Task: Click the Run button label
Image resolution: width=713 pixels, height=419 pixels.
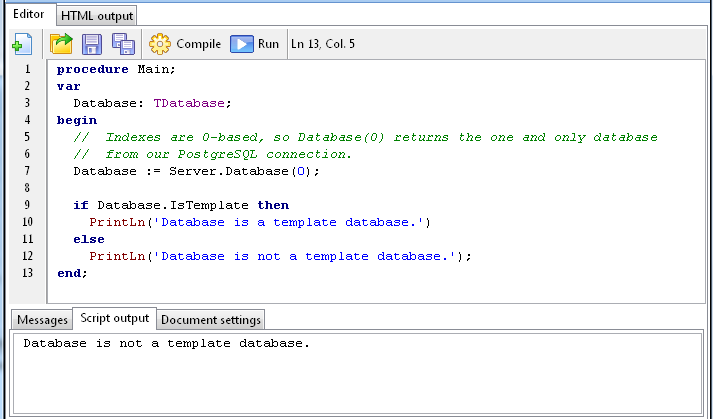Action: click(x=268, y=44)
